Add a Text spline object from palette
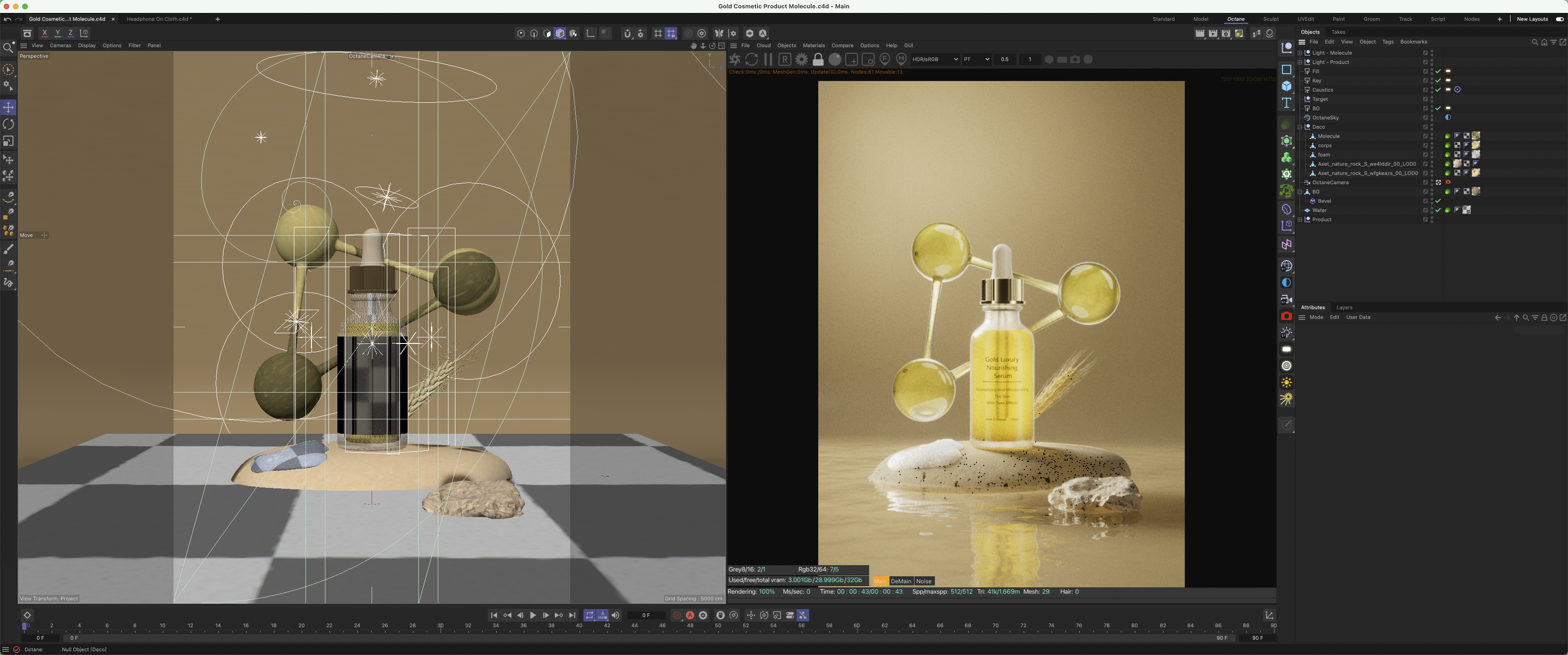 coord(1286,103)
